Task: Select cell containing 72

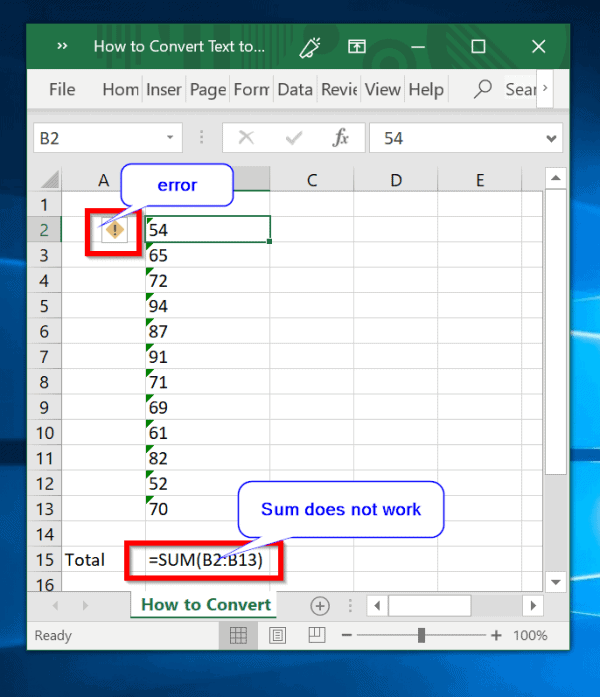Action: 208,280
